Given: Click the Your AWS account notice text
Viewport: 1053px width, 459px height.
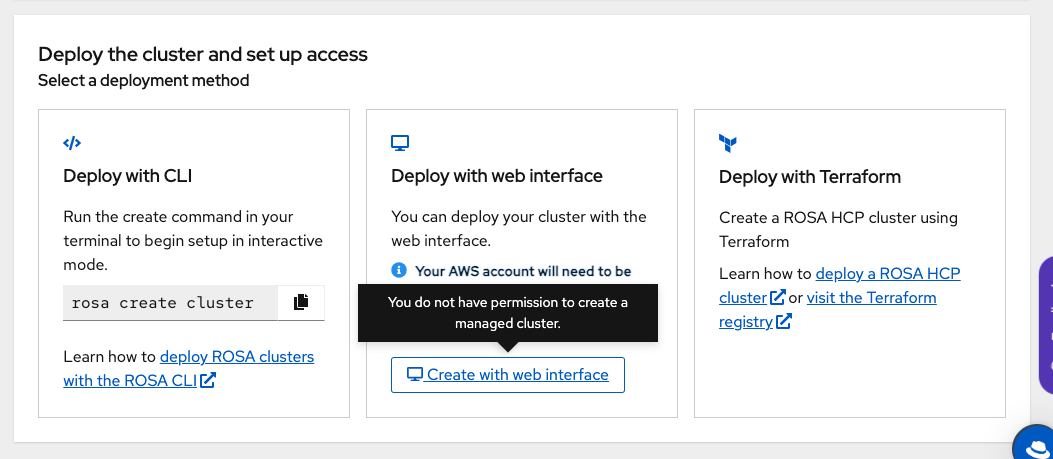Looking at the screenshot, I should tap(523, 271).
